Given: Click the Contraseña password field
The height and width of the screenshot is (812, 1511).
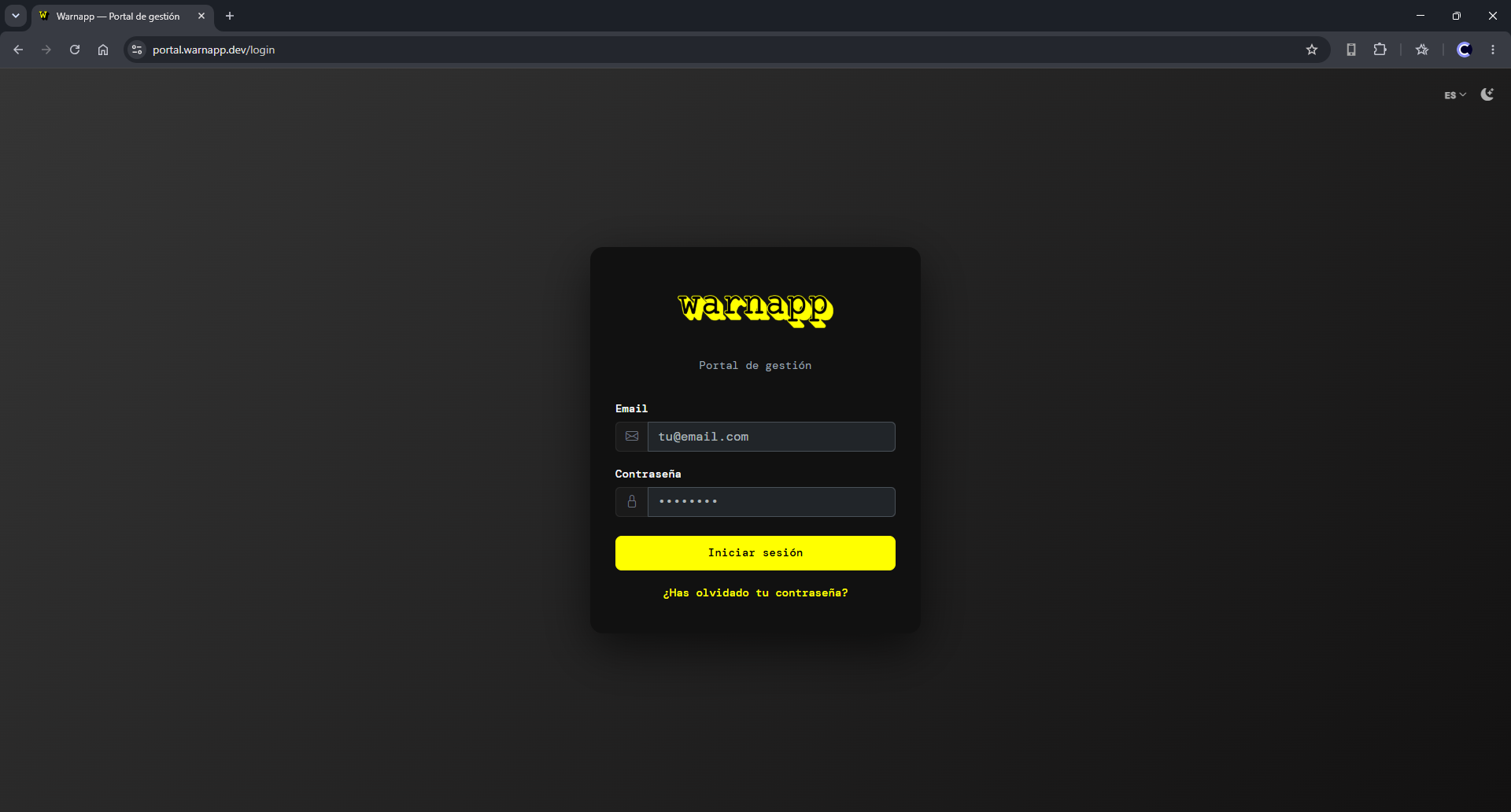Looking at the screenshot, I should tap(771, 502).
